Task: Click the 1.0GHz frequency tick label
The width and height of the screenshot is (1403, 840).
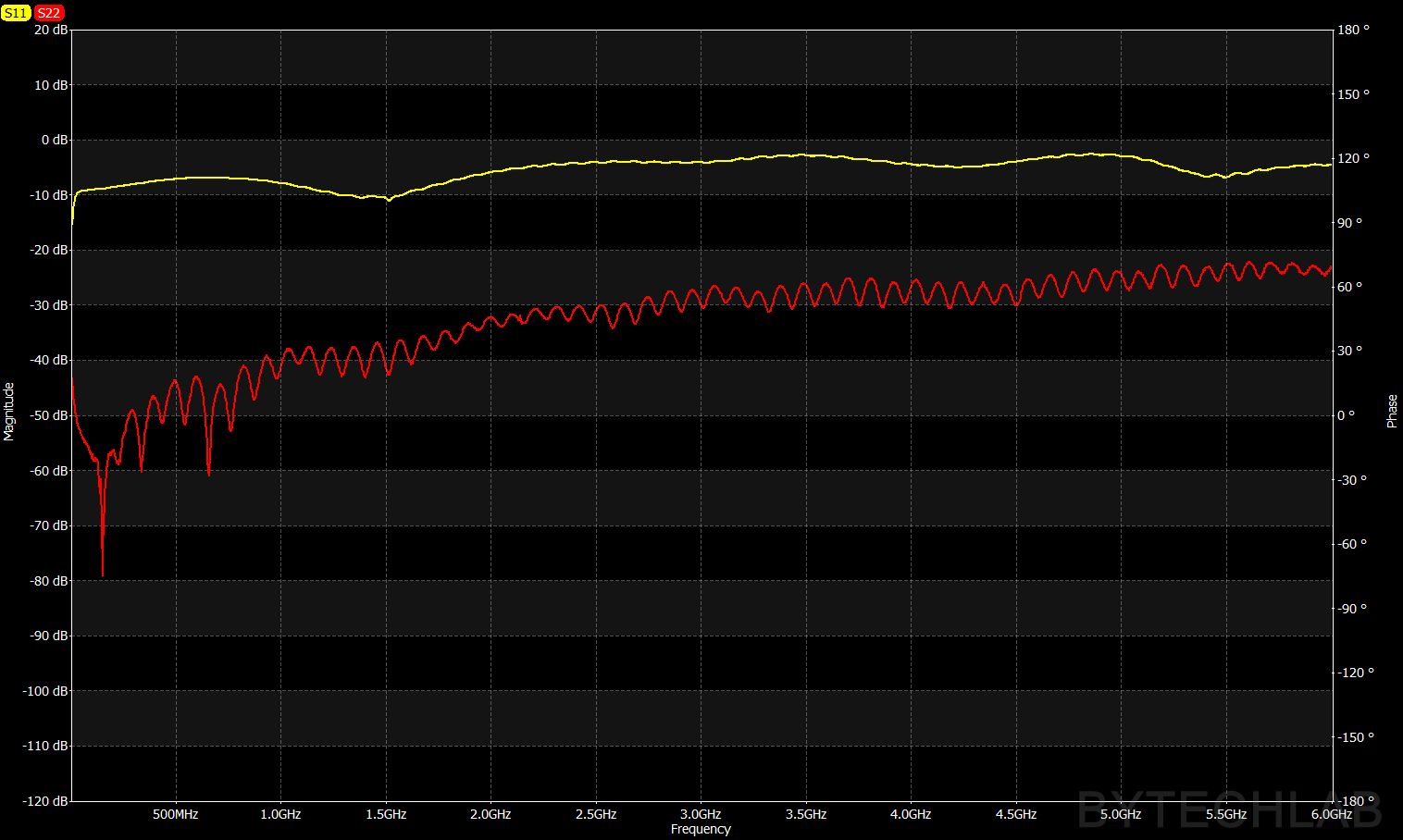Action: point(280,815)
